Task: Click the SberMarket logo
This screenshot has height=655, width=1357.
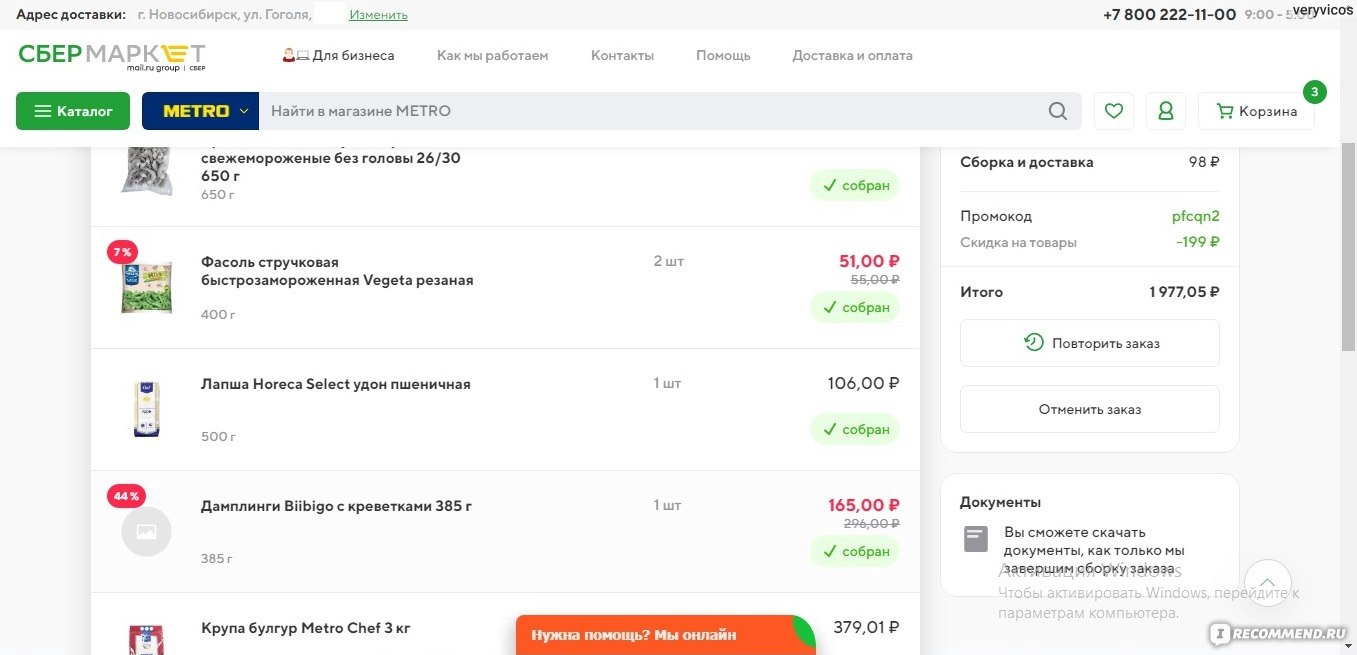Action: (x=112, y=56)
